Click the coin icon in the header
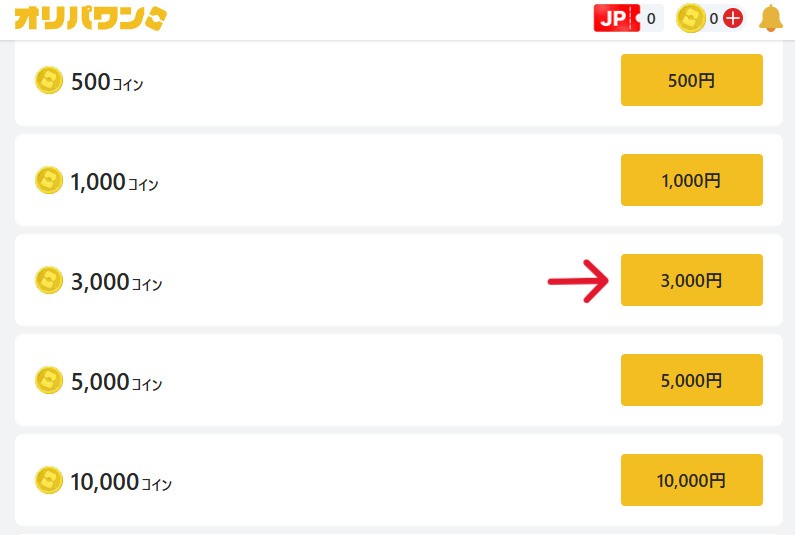Screen dimensions: 795x535 click(691, 18)
